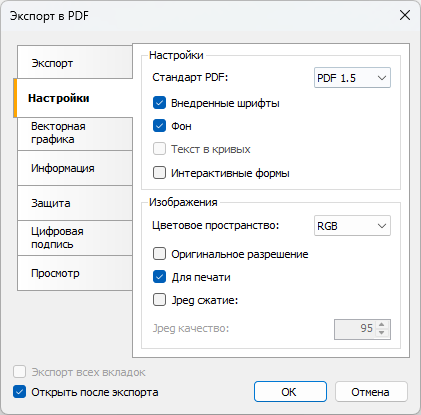421x415 pixels.
Task: Switch to the Векторная графика tab
Action: [x=75, y=133]
